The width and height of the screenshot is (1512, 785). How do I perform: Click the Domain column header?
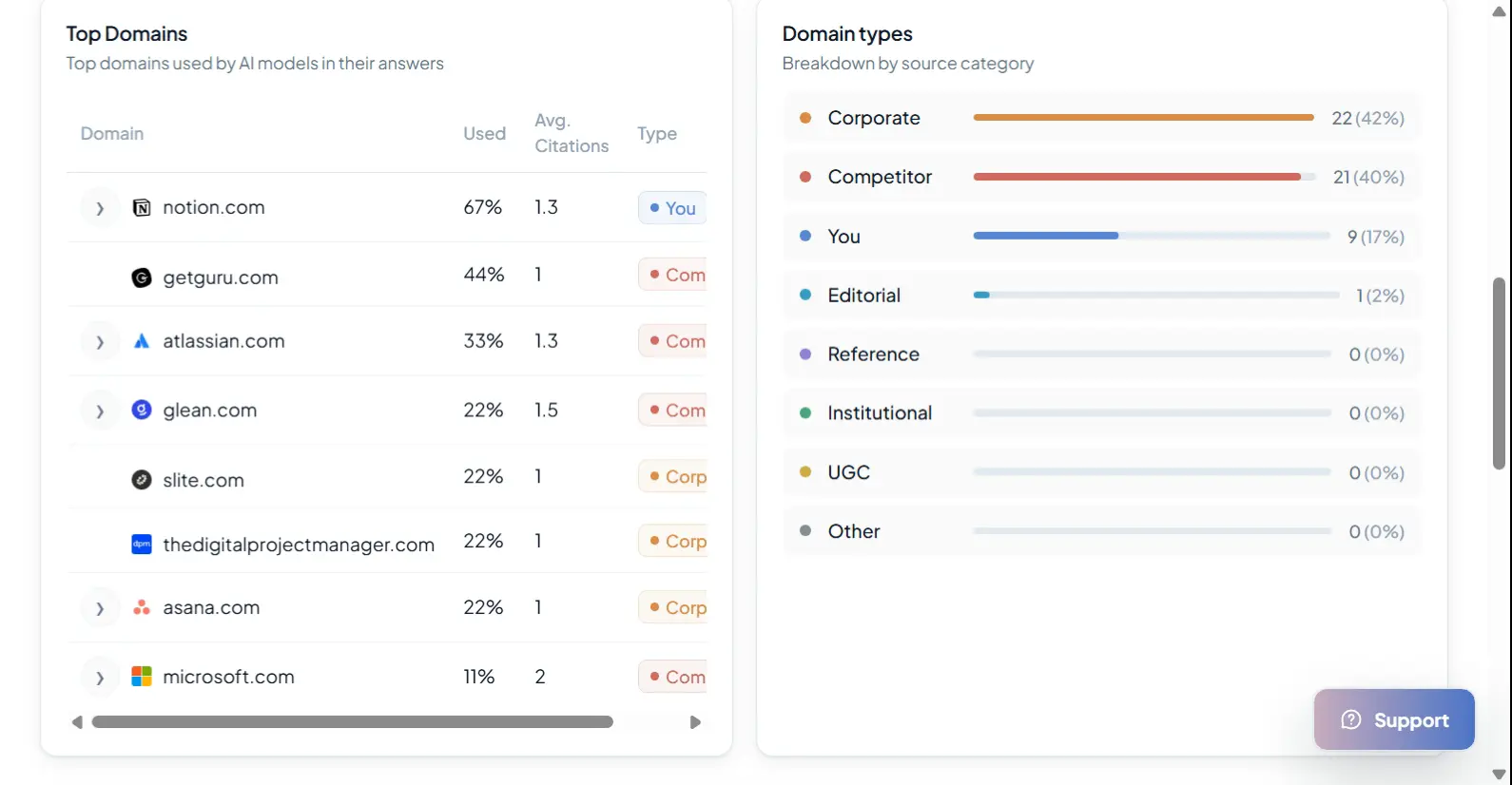click(112, 134)
